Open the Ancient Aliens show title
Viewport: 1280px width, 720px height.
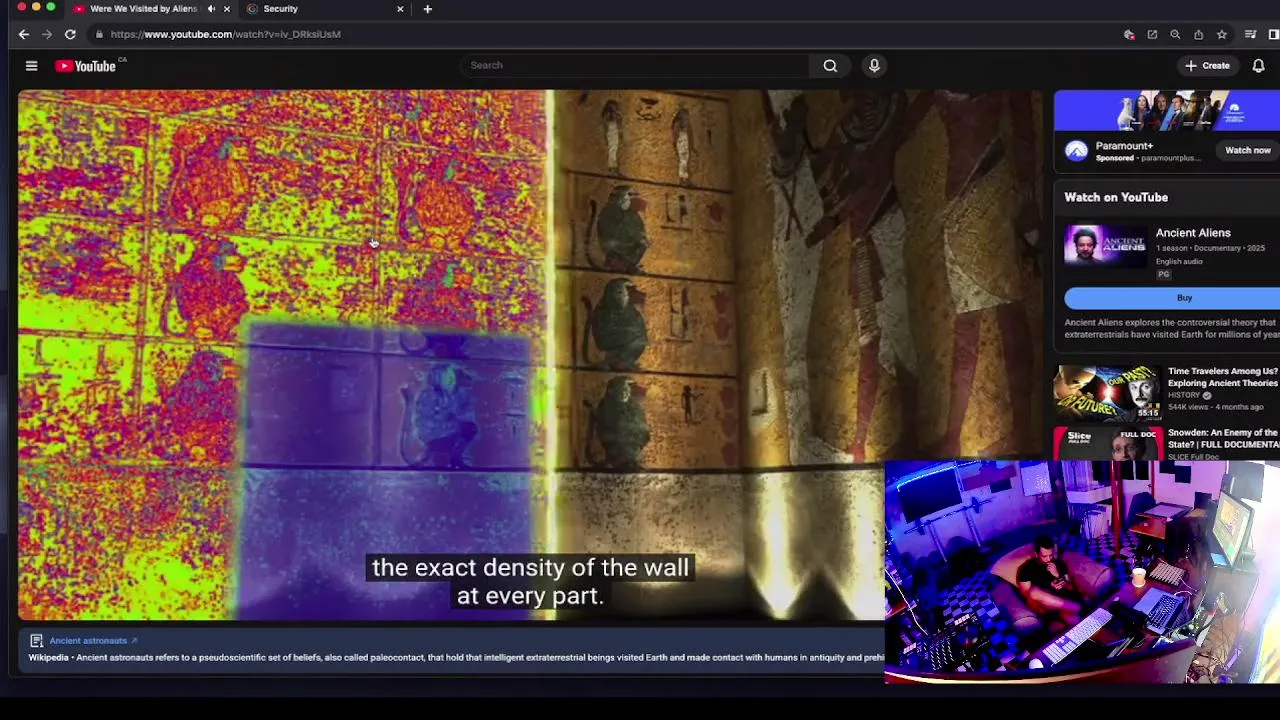click(x=1193, y=233)
